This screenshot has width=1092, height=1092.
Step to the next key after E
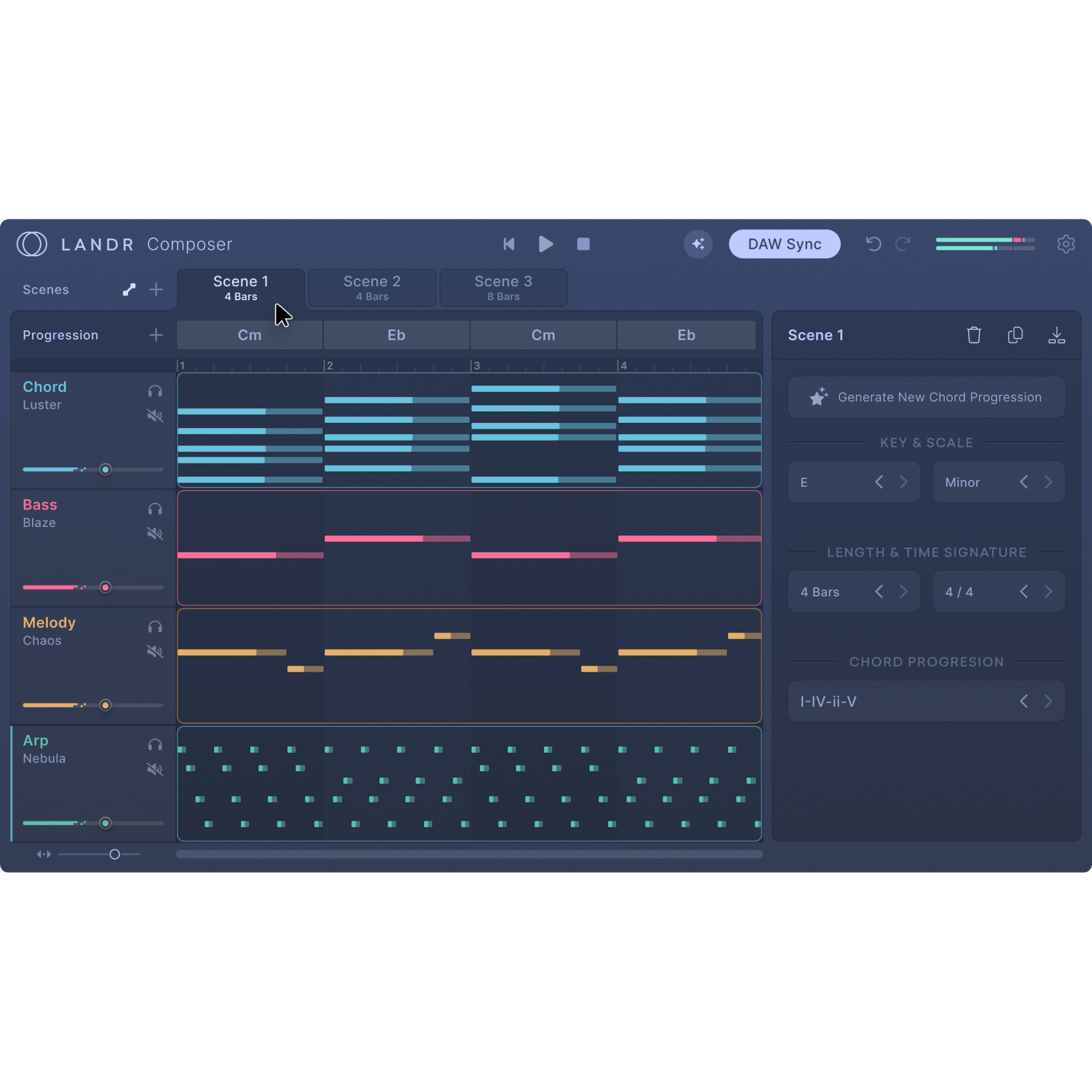pyautogui.click(x=903, y=481)
